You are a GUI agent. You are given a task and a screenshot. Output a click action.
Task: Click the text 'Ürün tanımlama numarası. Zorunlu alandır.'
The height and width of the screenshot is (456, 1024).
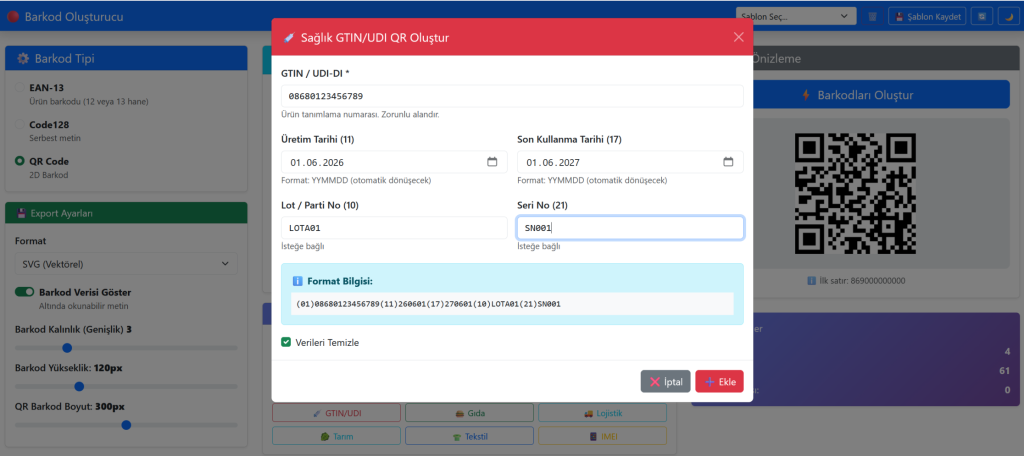coord(360,114)
